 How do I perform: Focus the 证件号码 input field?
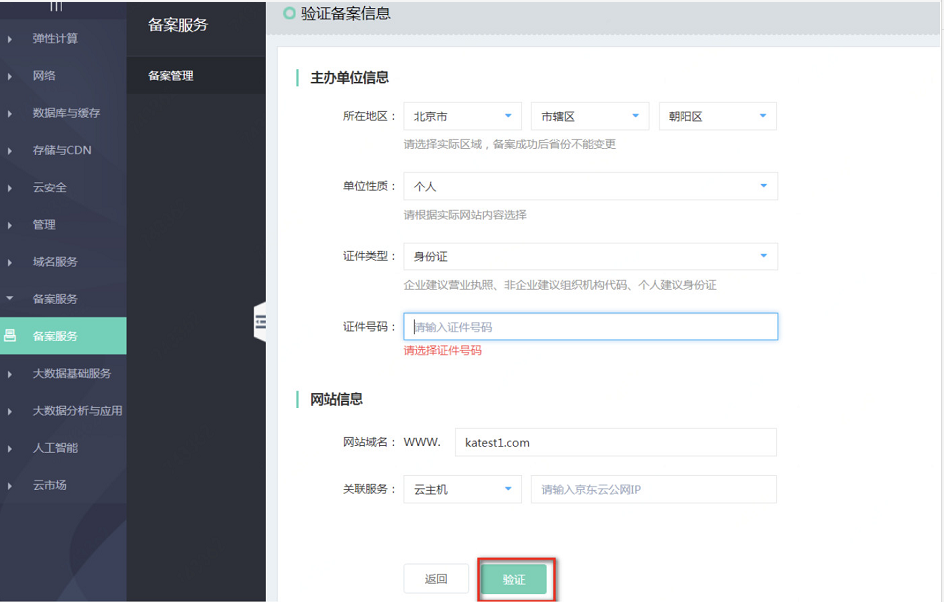point(591,326)
